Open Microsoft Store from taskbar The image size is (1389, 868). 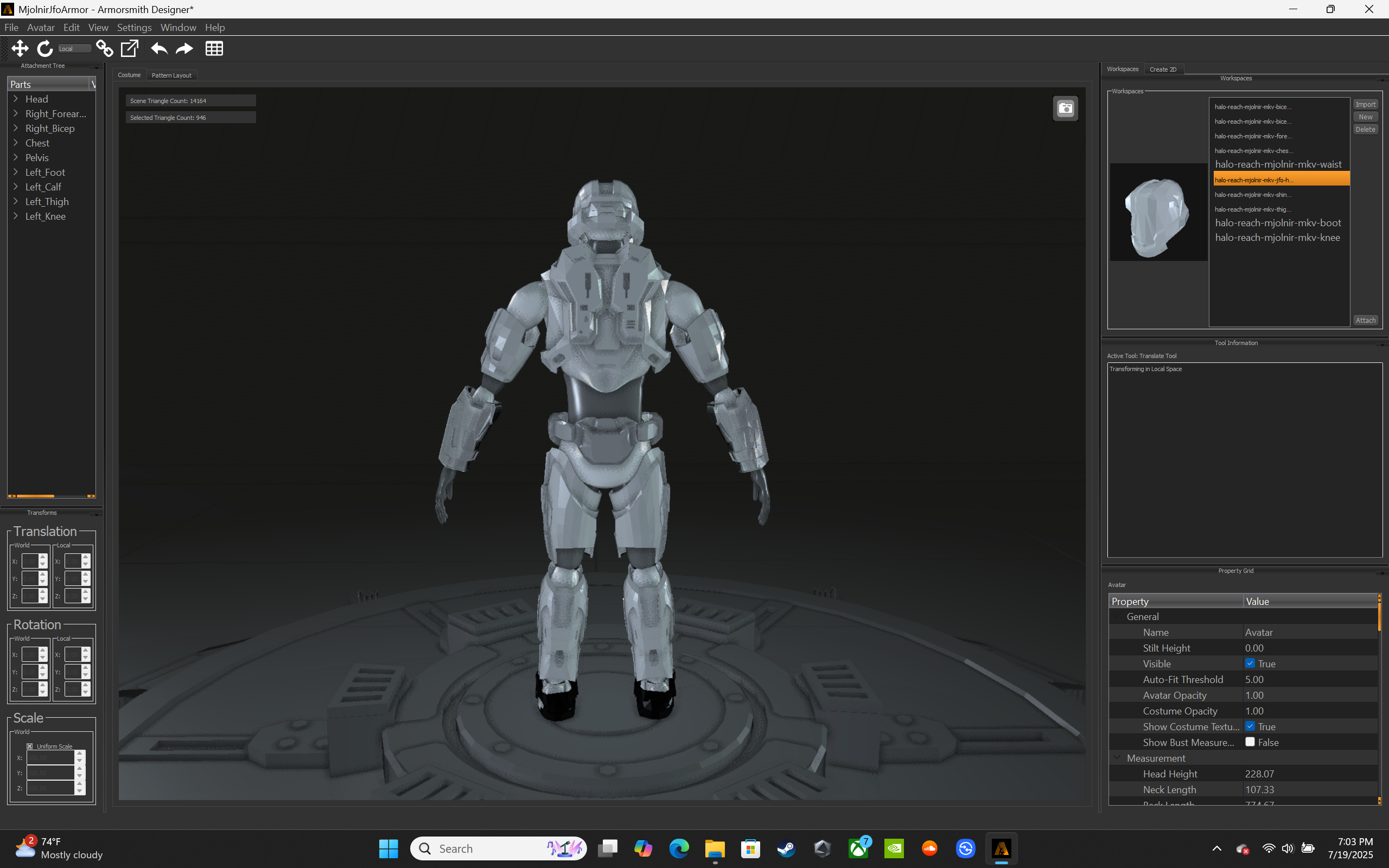click(751, 848)
